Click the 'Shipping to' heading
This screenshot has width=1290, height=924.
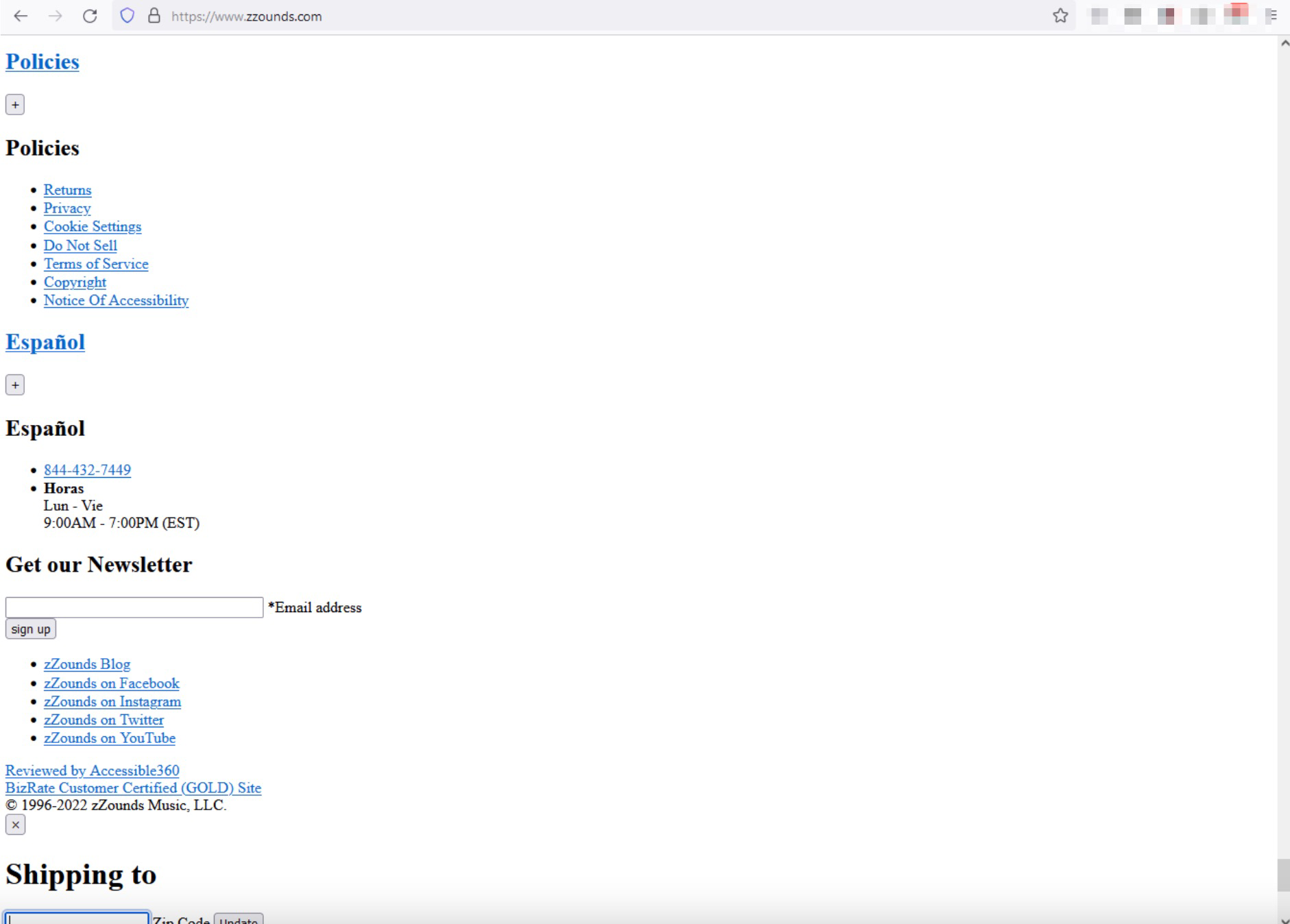click(x=81, y=875)
